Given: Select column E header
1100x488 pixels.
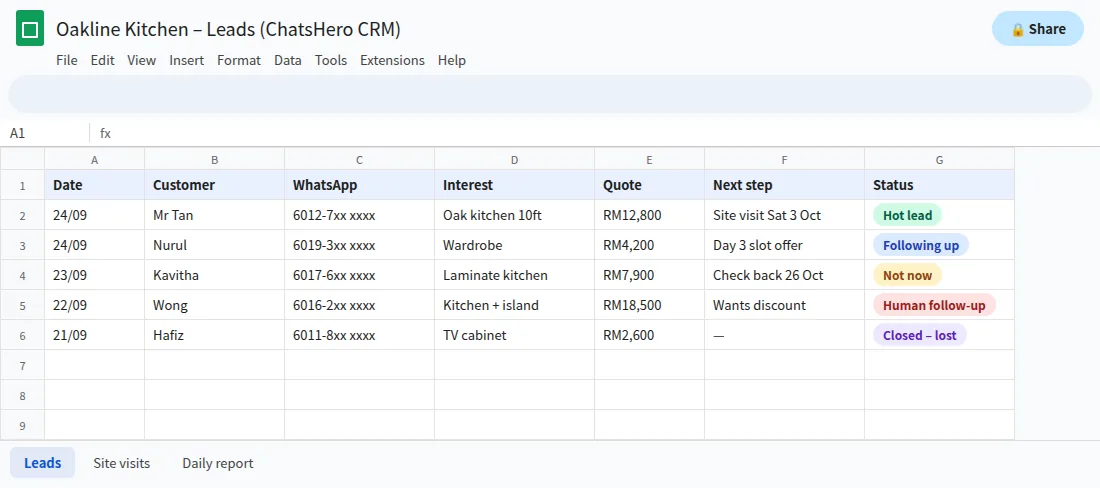Looking at the screenshot, I should coord(650,159).
